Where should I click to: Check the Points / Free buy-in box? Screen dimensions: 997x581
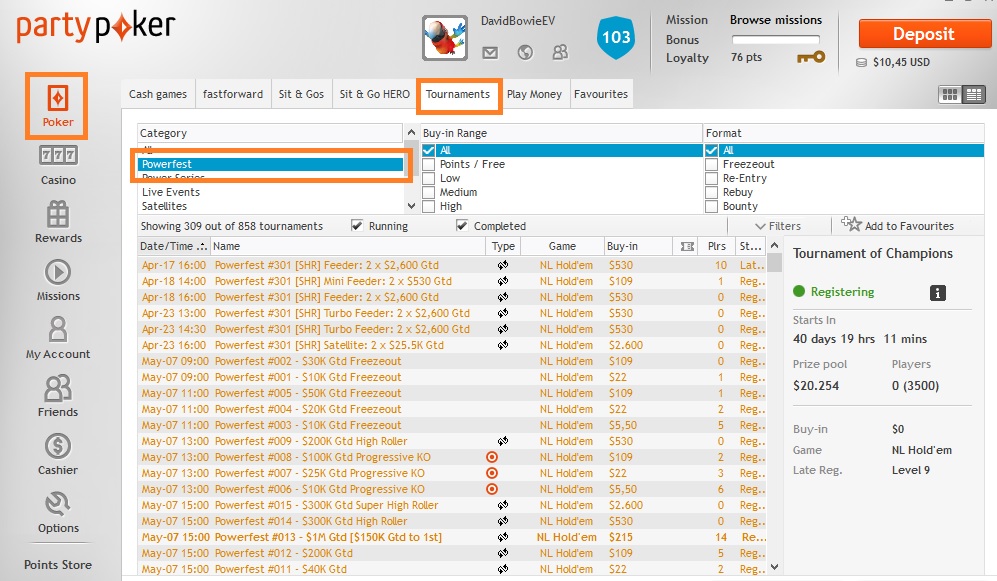click(x=429, y=164)
